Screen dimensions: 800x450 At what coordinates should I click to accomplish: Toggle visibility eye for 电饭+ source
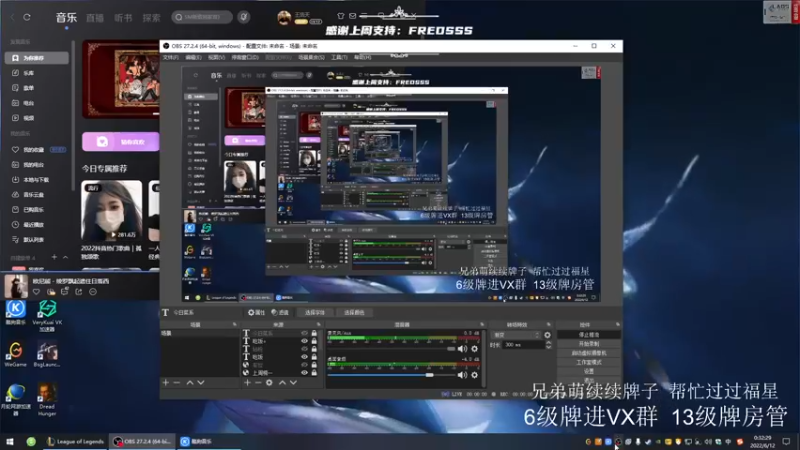(x=304, y=341)
